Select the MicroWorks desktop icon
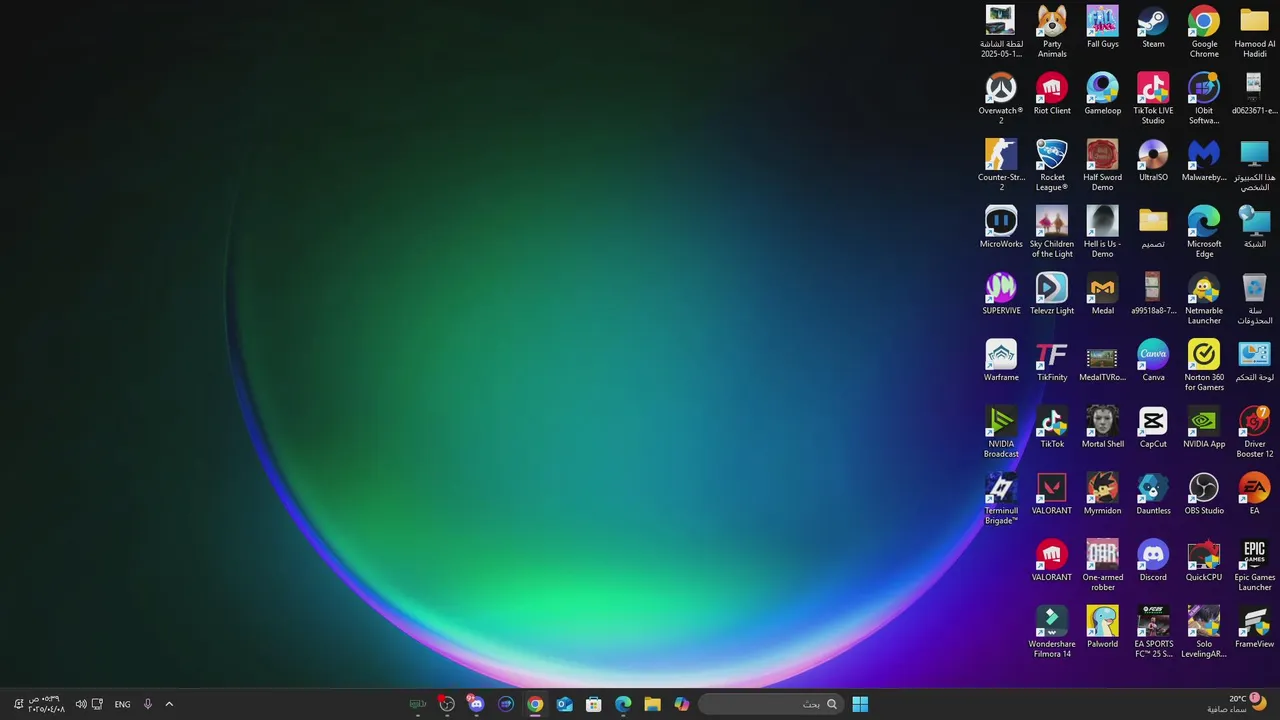1280x720 pixels. coord(1001,227)
